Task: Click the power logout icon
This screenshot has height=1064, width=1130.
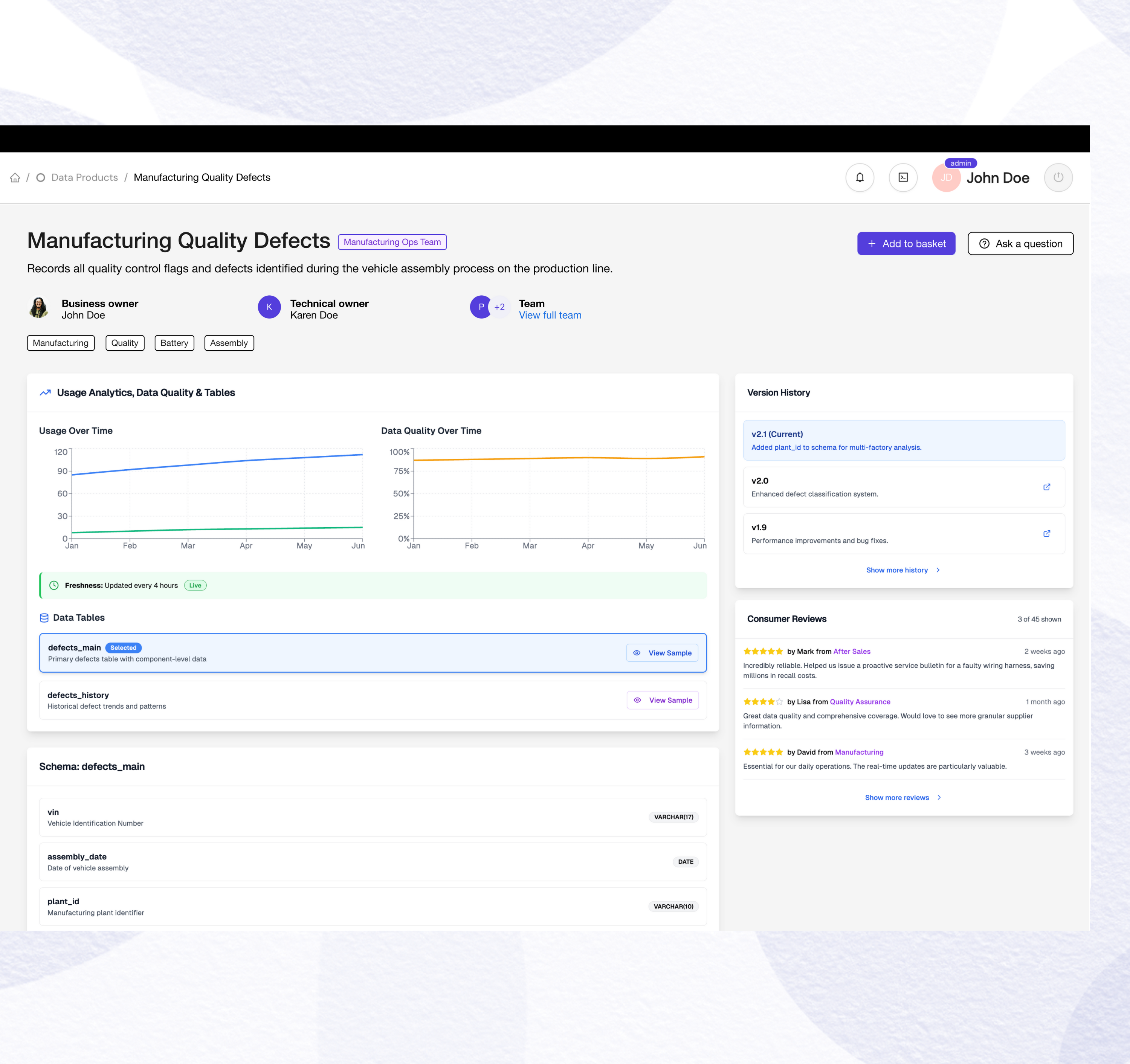Action: click(x=1058, y=177)
